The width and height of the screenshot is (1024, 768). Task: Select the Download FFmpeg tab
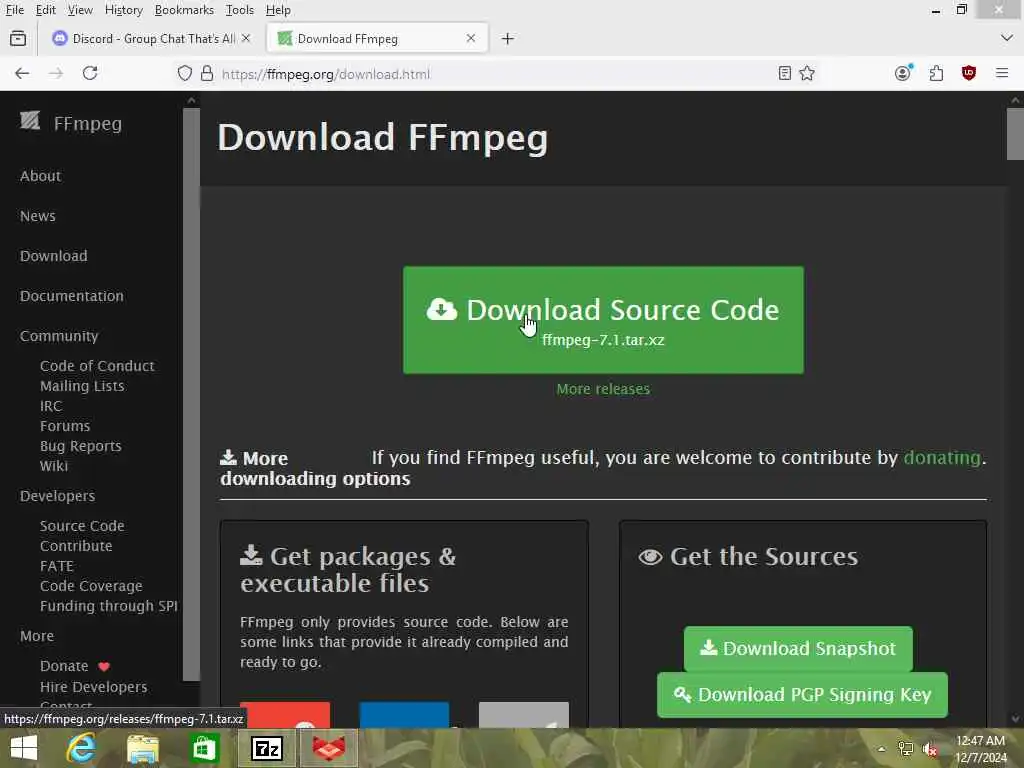tap(377, 39)
